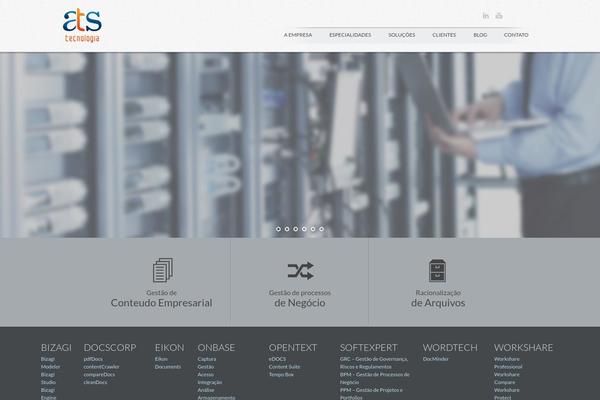Open the Workshare Professional link
This screenshot has width=600, height=400.
[508, 363]
